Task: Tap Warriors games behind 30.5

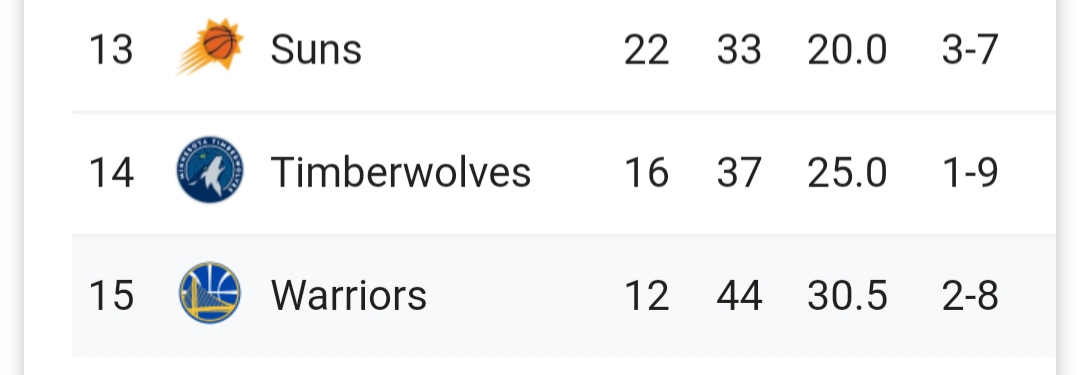Action: point(847,295)
